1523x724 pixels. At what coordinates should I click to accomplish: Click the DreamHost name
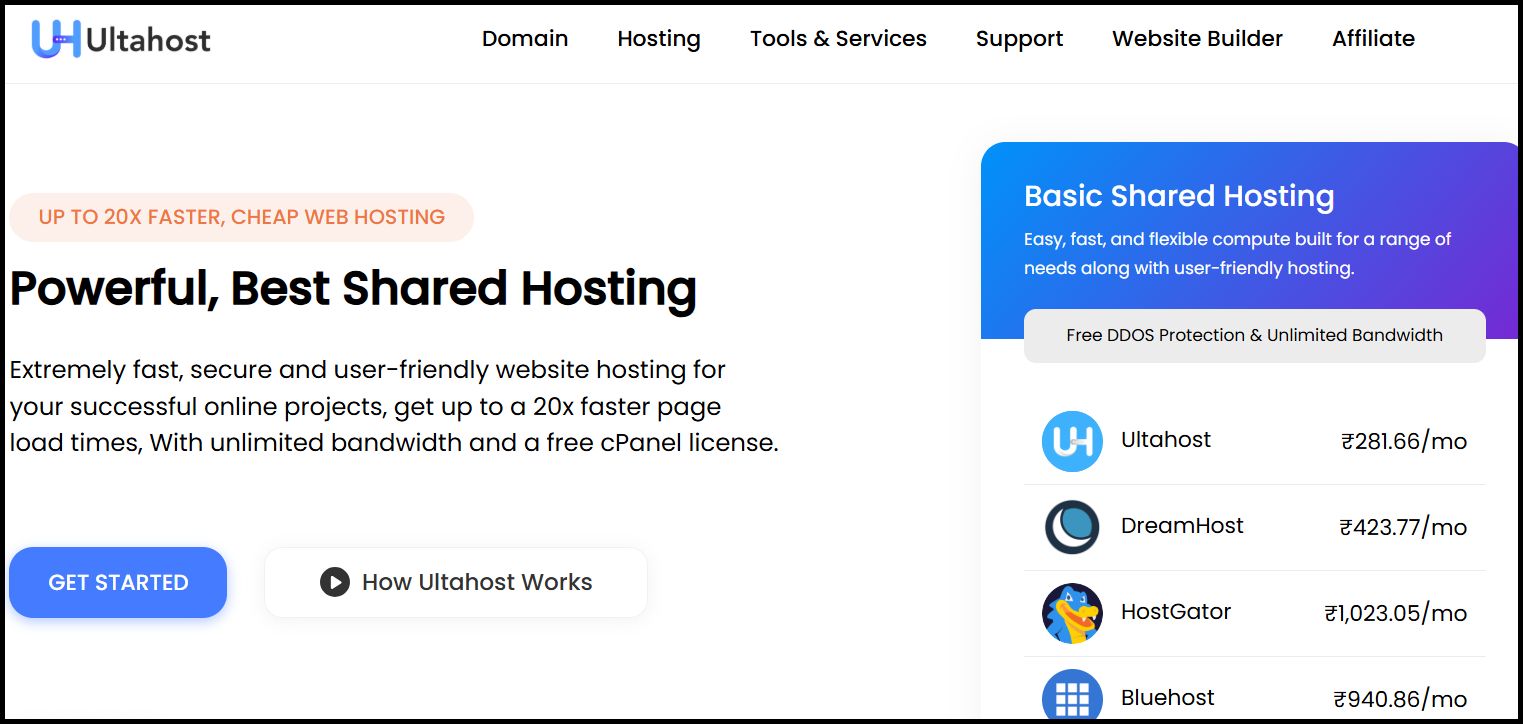[1182, 526]
